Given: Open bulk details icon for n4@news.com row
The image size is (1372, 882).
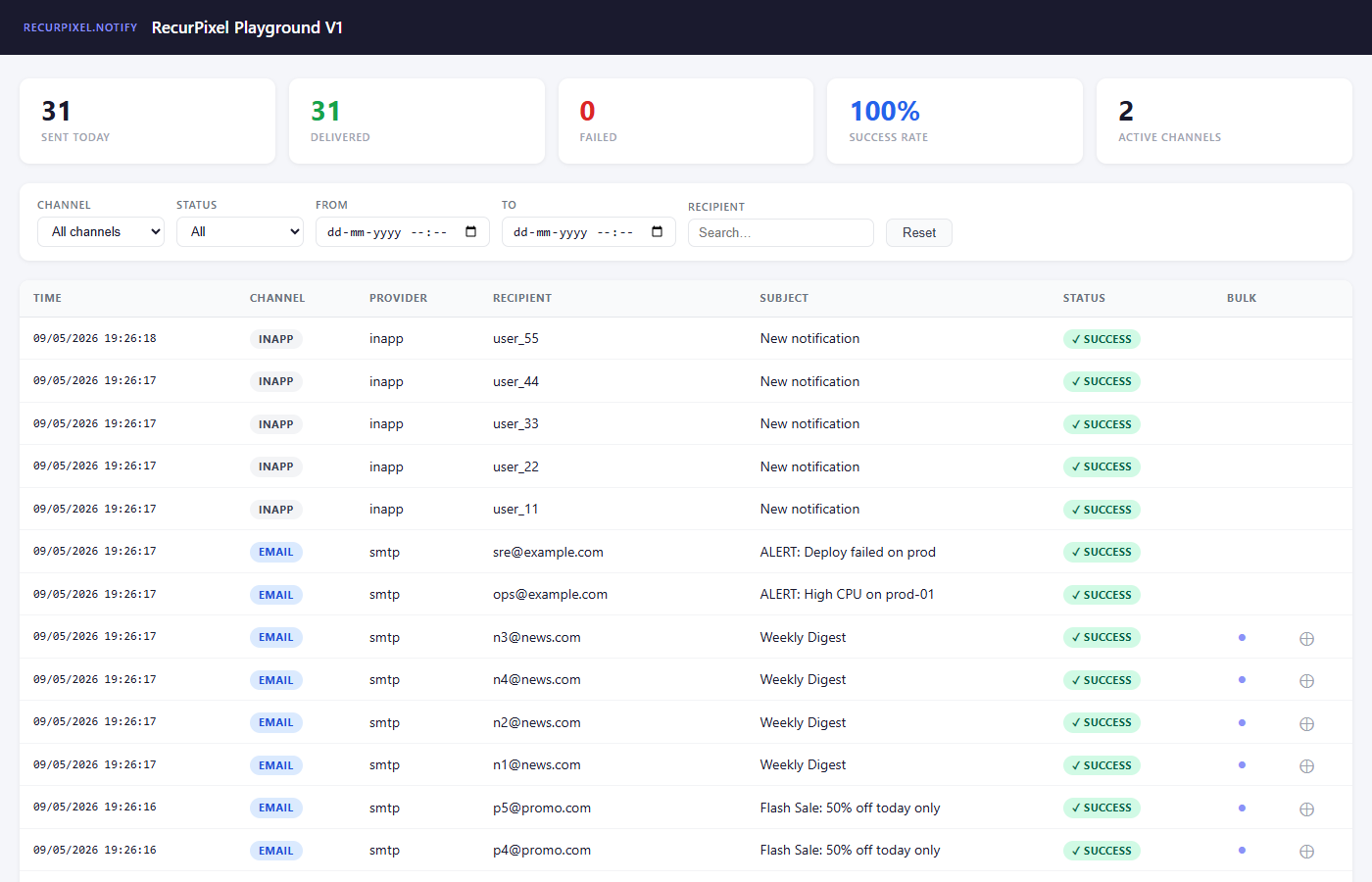Looking at the screenshot, I should pos(1306,681).
